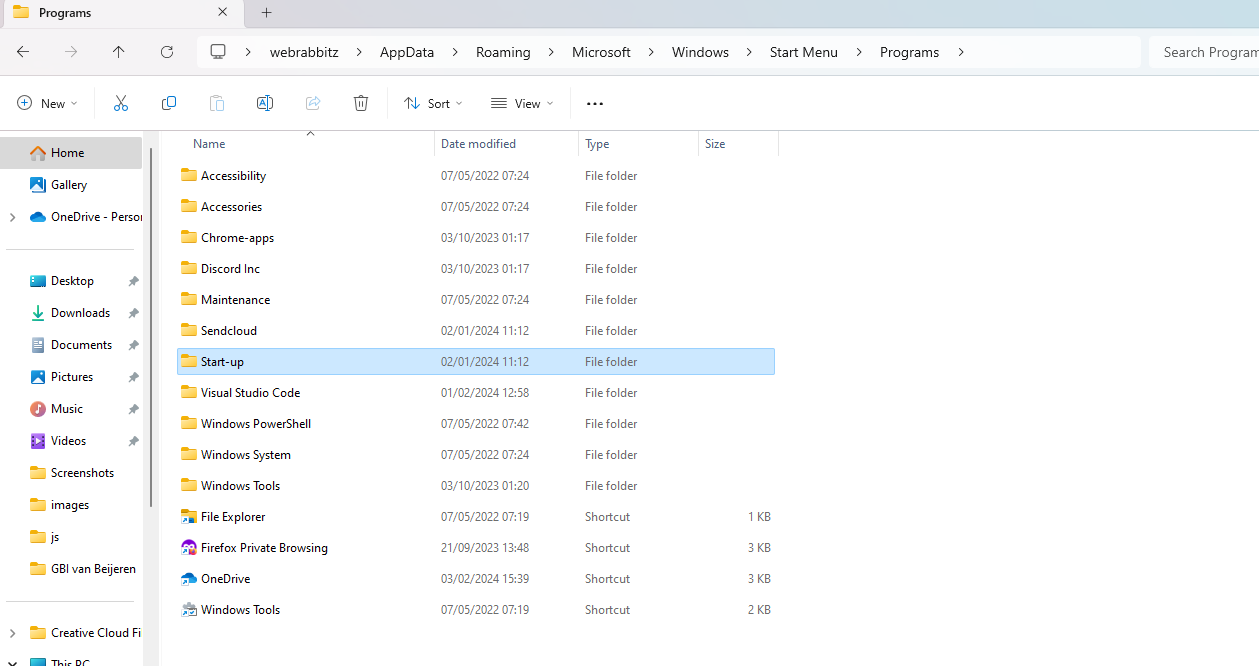Refresh the folder view
The width and height of the screenshot is (1259, 666).
click(x=166, y=51)
